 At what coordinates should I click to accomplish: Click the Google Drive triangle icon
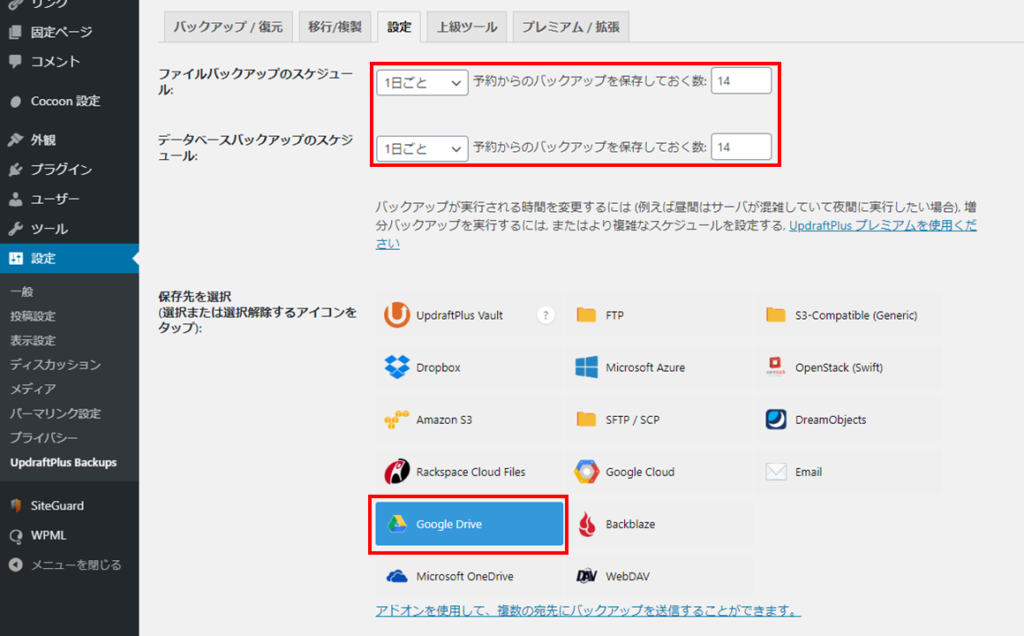(x=397, y=524)
